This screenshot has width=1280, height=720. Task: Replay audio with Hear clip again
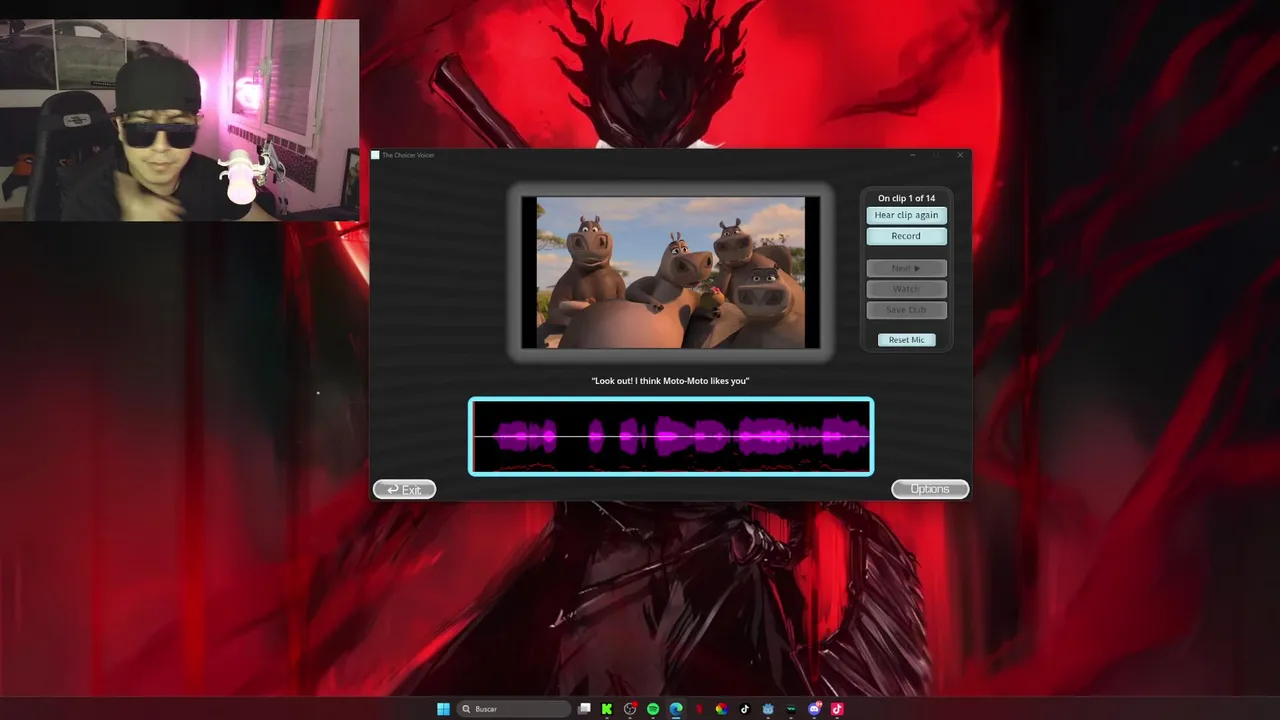906,215
